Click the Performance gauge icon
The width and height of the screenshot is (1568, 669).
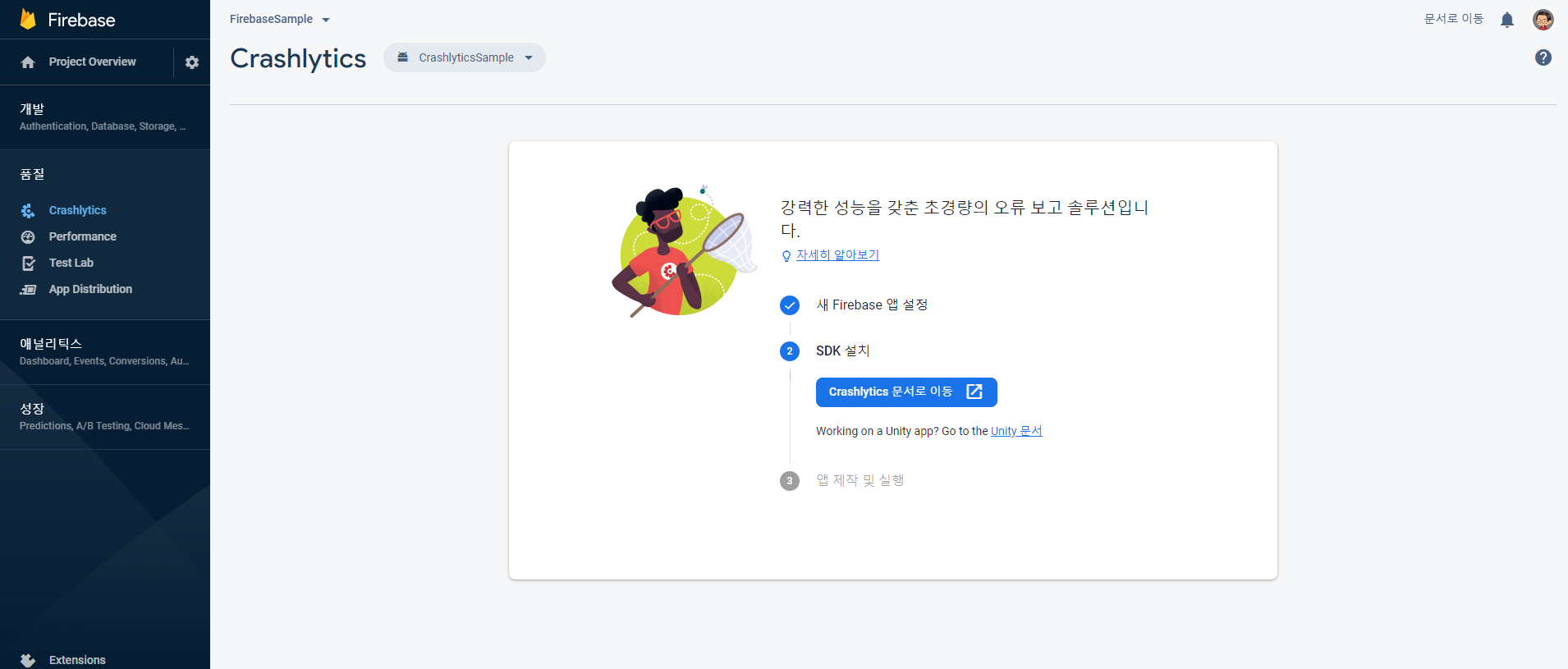point(28,237)
